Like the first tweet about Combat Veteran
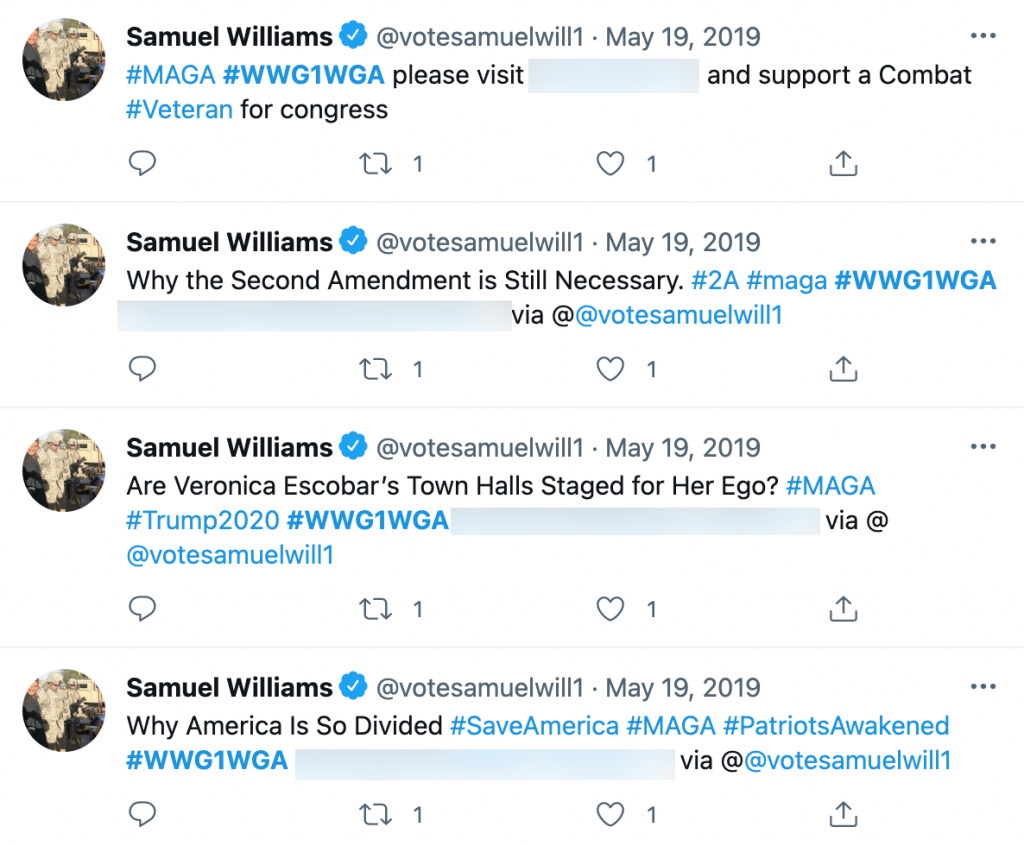 (x=610, y=163)
